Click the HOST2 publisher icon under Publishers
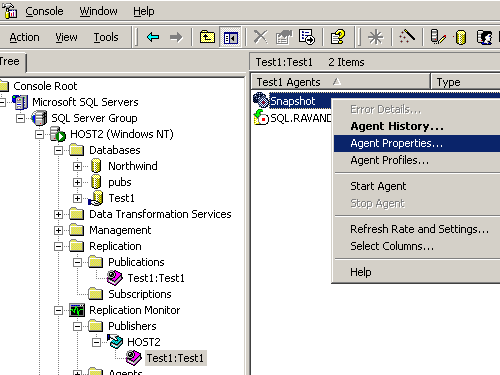Screen dimensions: 500x375 (x=115, y=342)
